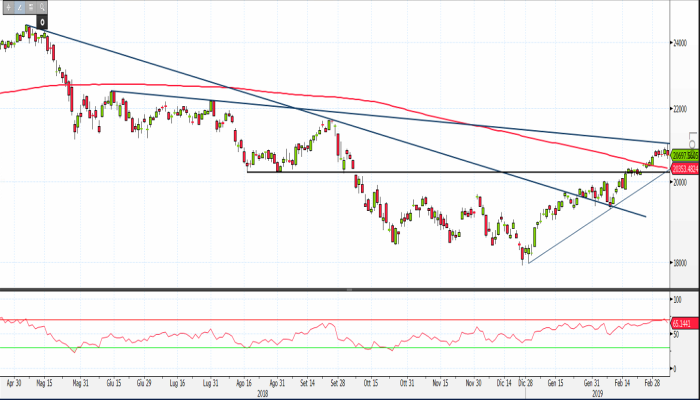Grab the divider between price and RSI panels
Screen dimensions: 700x400
coord(350,289)
